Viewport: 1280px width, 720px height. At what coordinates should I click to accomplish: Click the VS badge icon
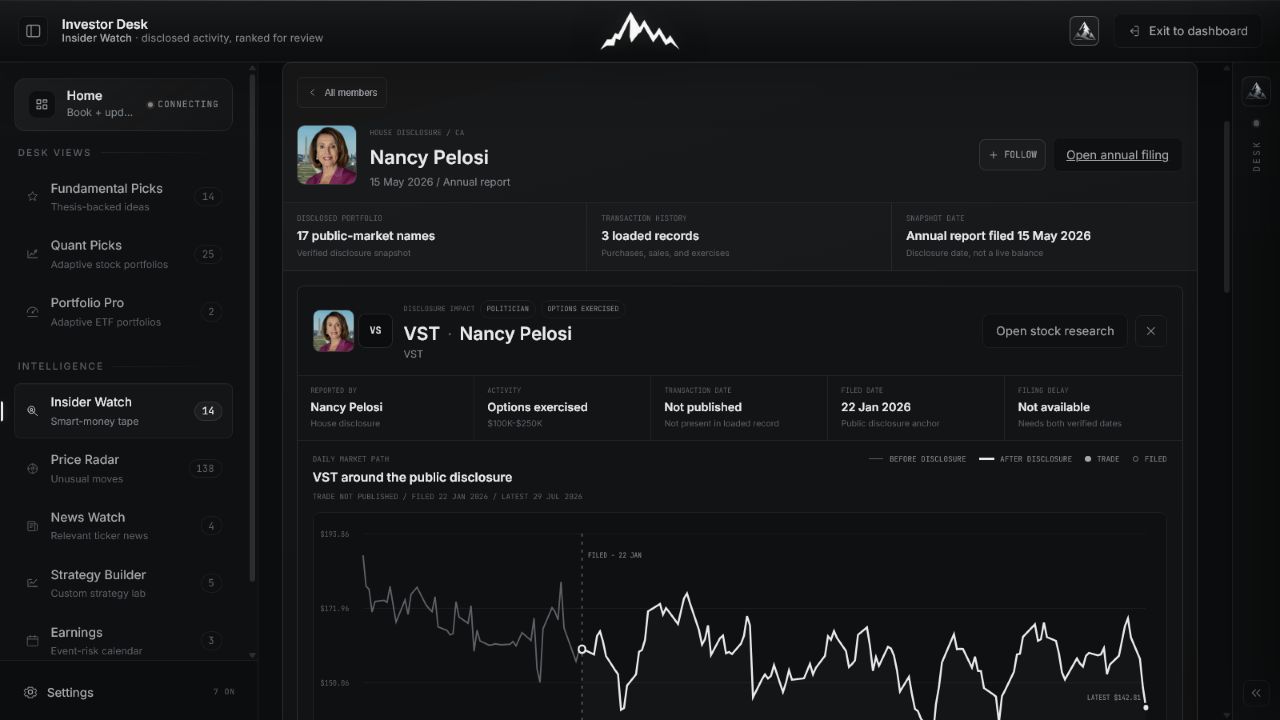point(376,331)
